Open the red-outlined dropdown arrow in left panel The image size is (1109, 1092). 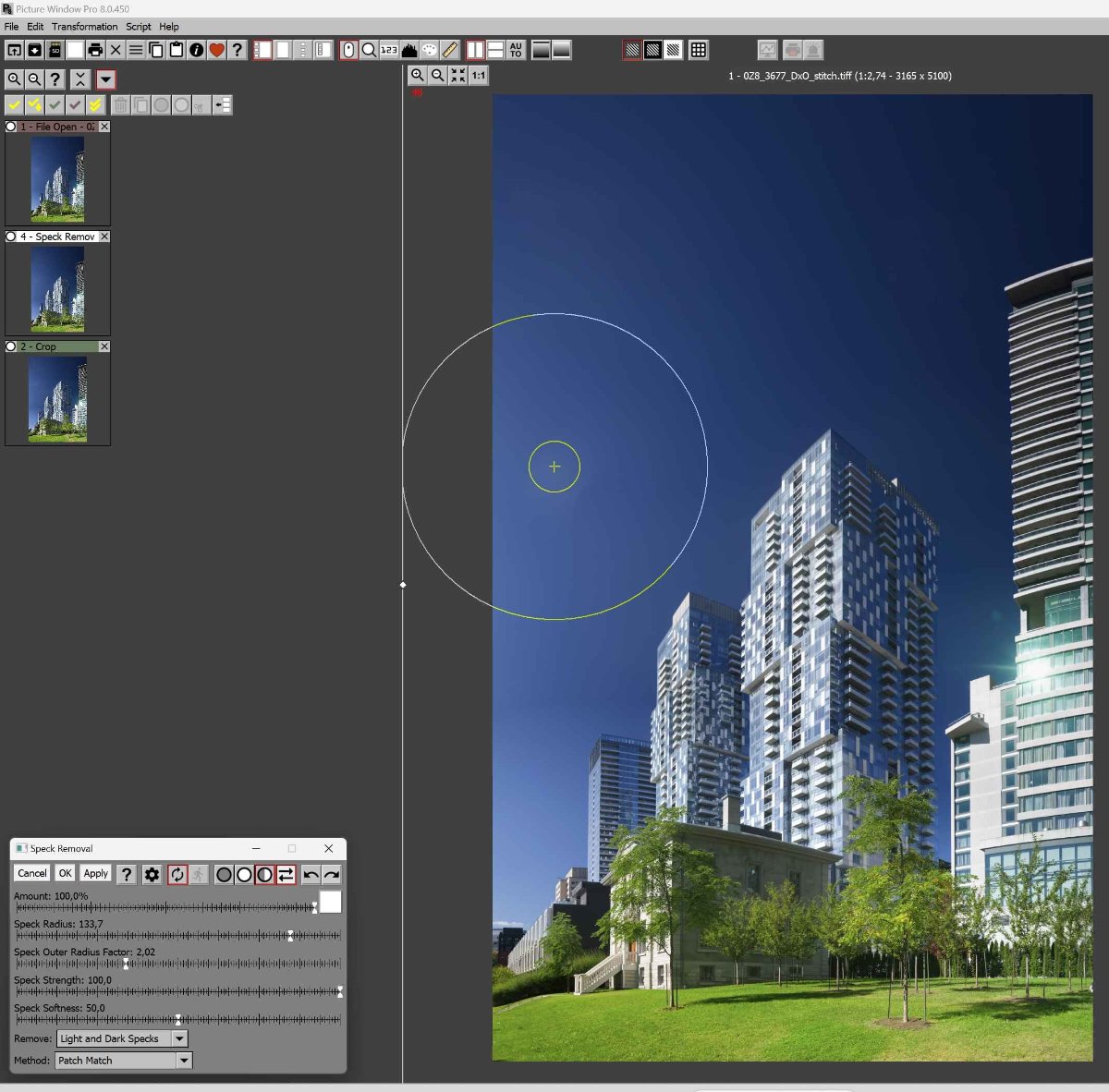(x=105, y=79)
